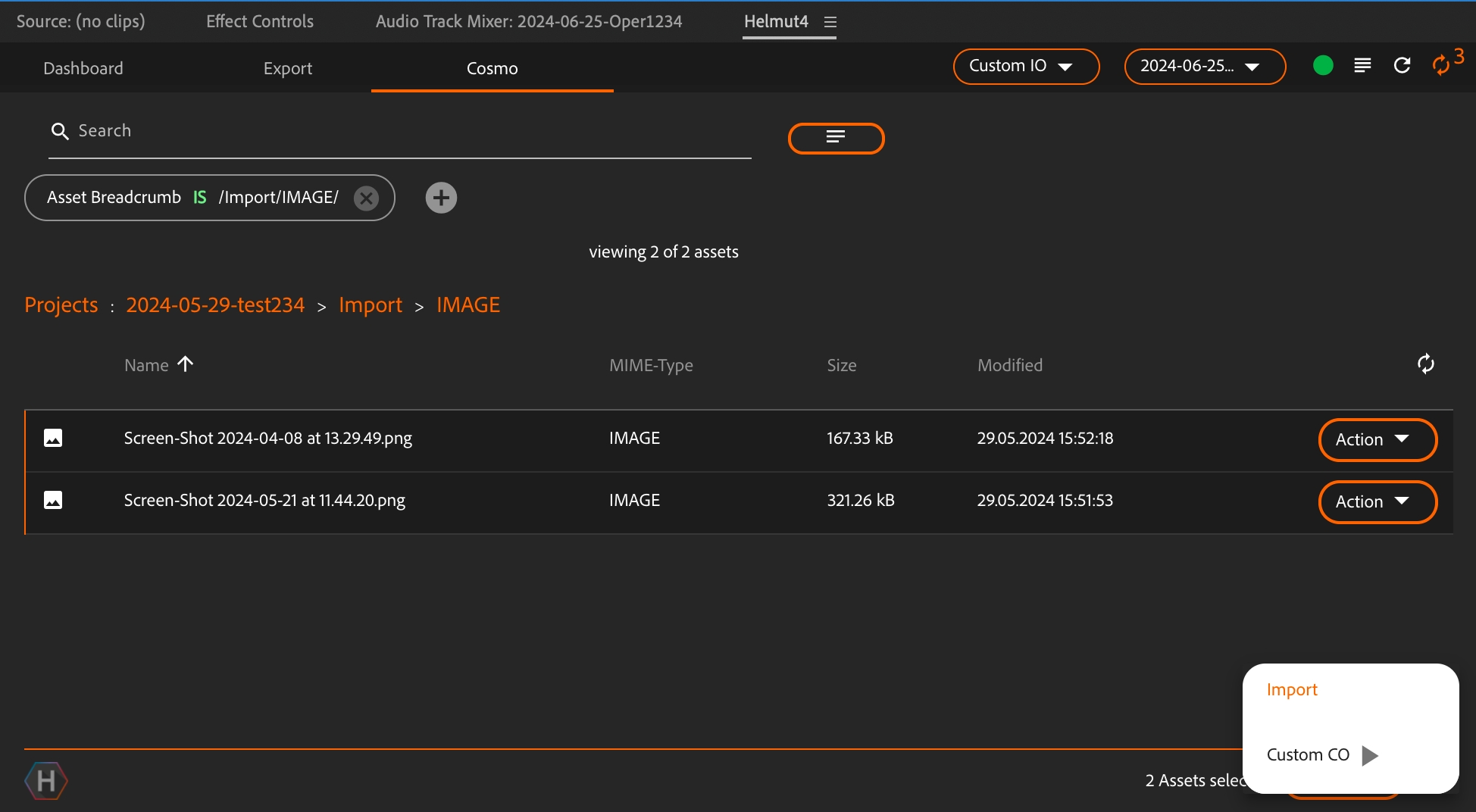Click into the Search field

400,131
